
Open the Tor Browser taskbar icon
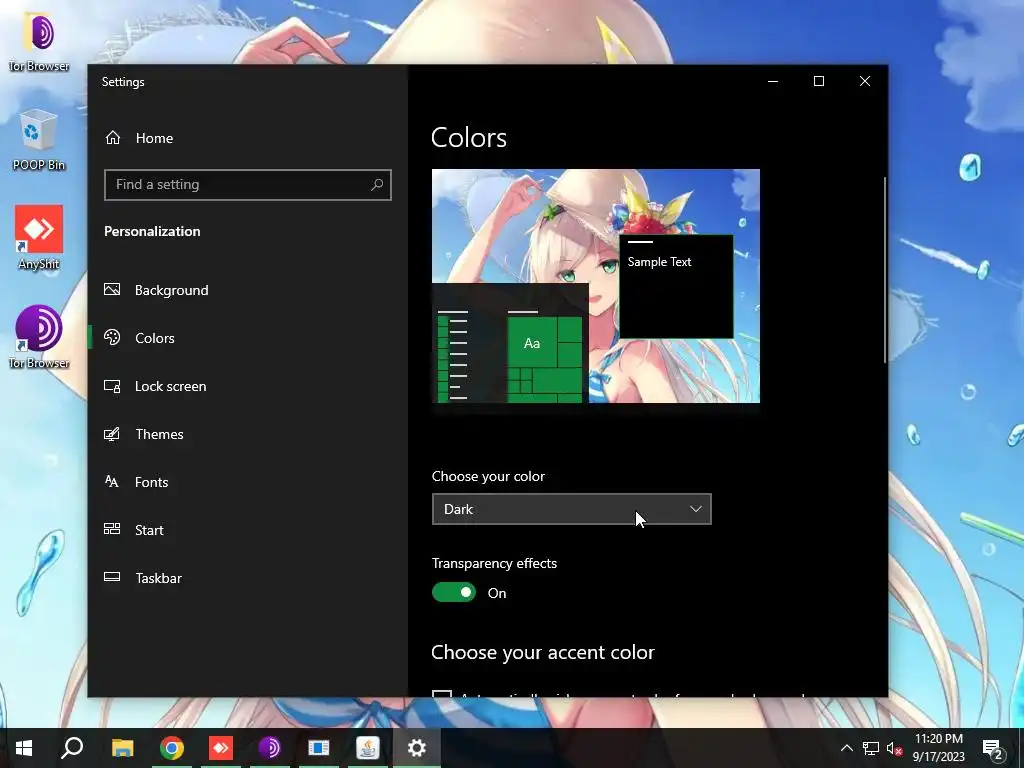270,748
